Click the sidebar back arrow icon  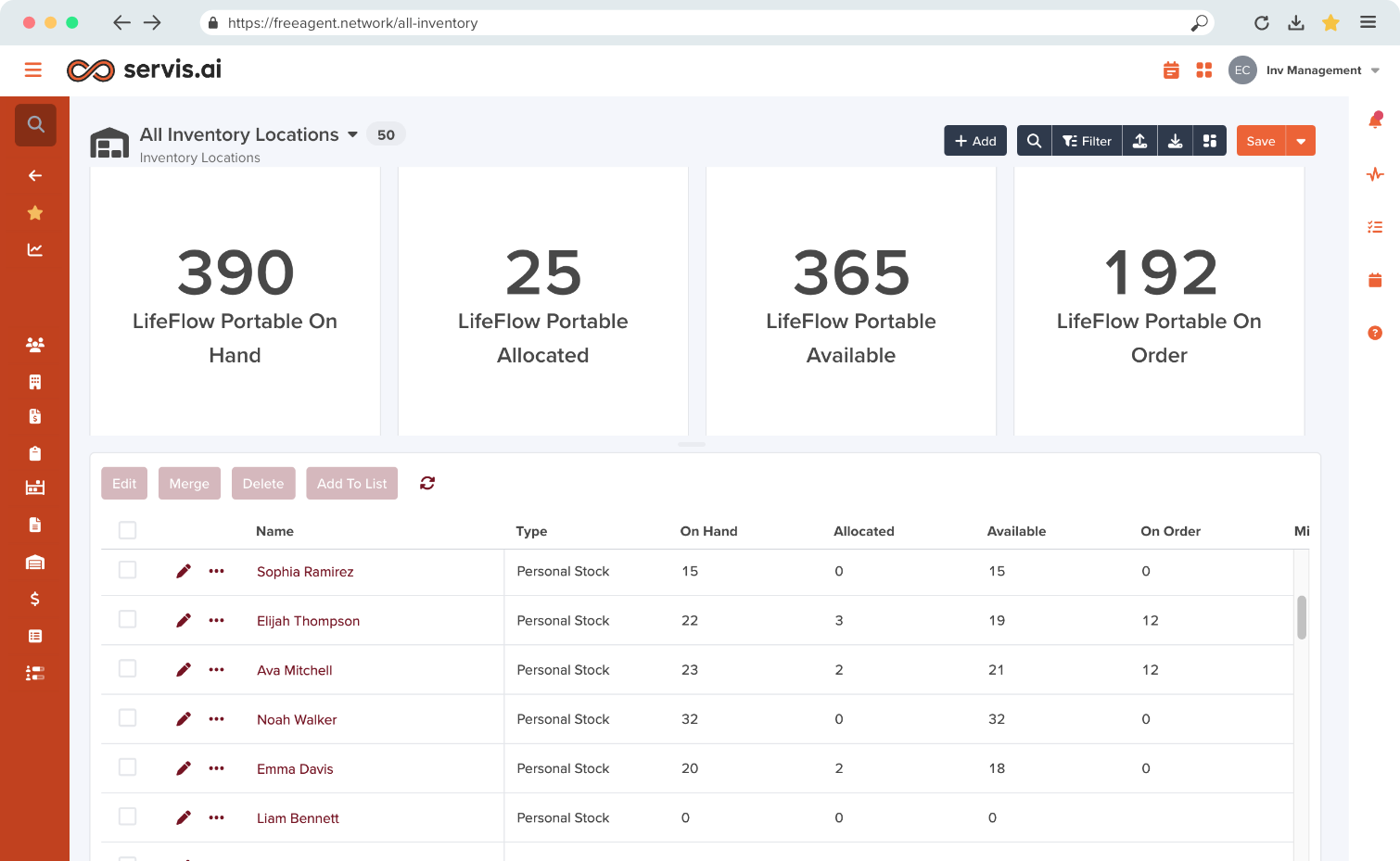pyautogui.click(x=35, y=175)
